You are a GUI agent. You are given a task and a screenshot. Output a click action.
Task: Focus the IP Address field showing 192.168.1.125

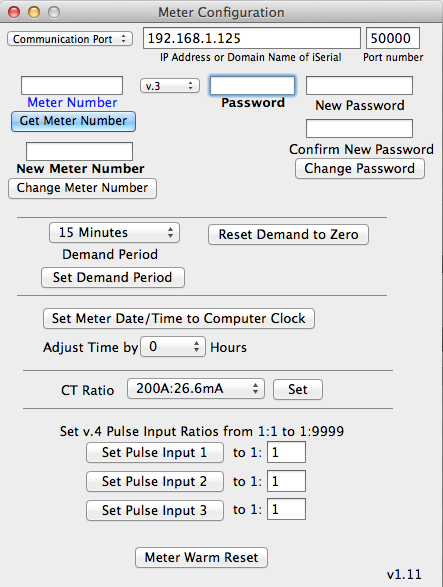(x=252, y=38)
